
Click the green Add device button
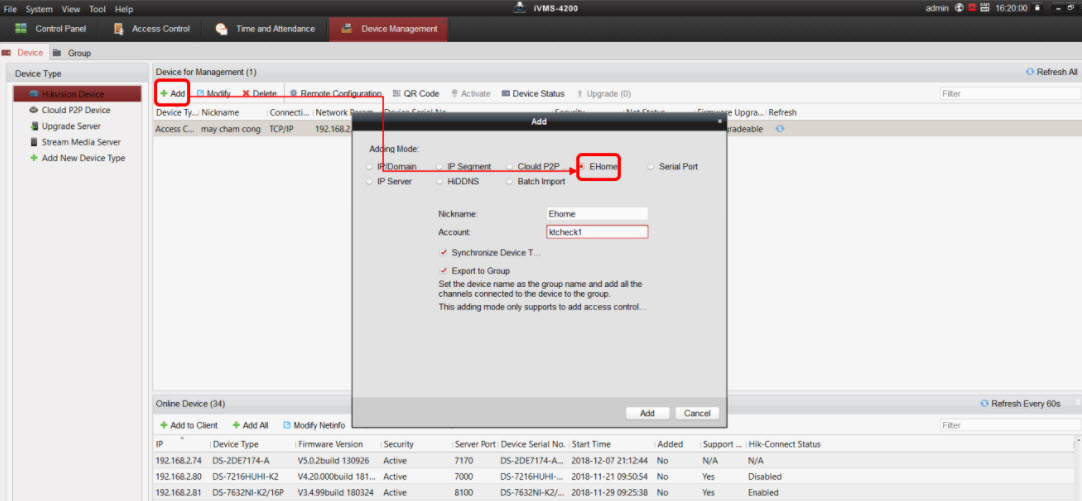click(172, 93)
